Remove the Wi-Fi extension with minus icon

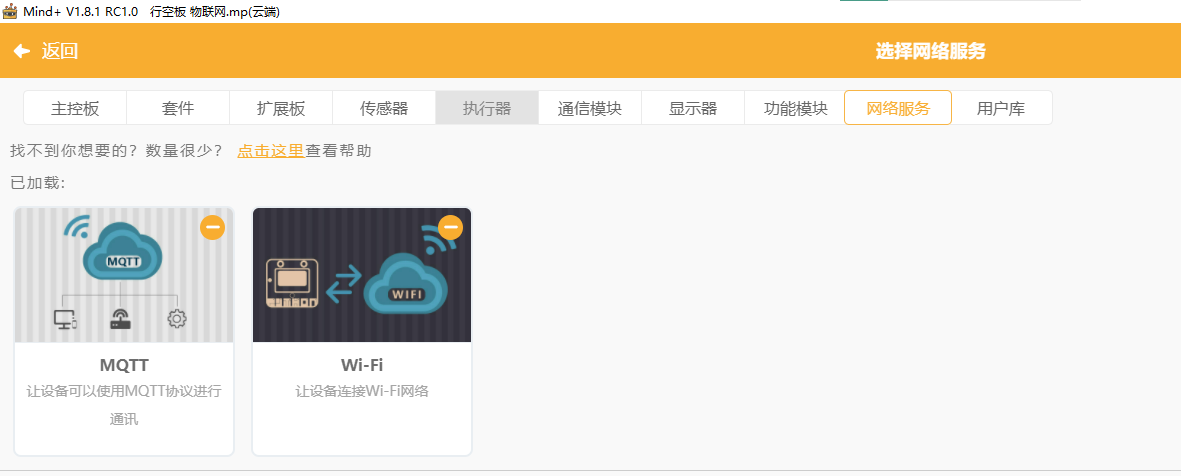(450, 227)
